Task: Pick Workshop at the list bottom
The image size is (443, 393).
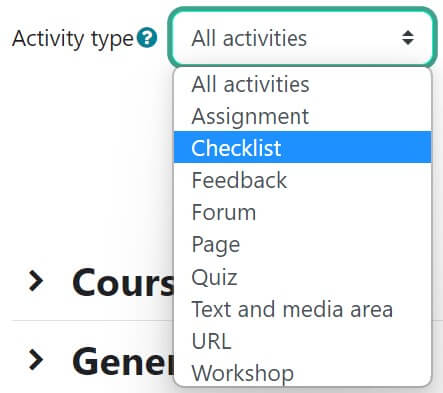Action: point(303,372)
